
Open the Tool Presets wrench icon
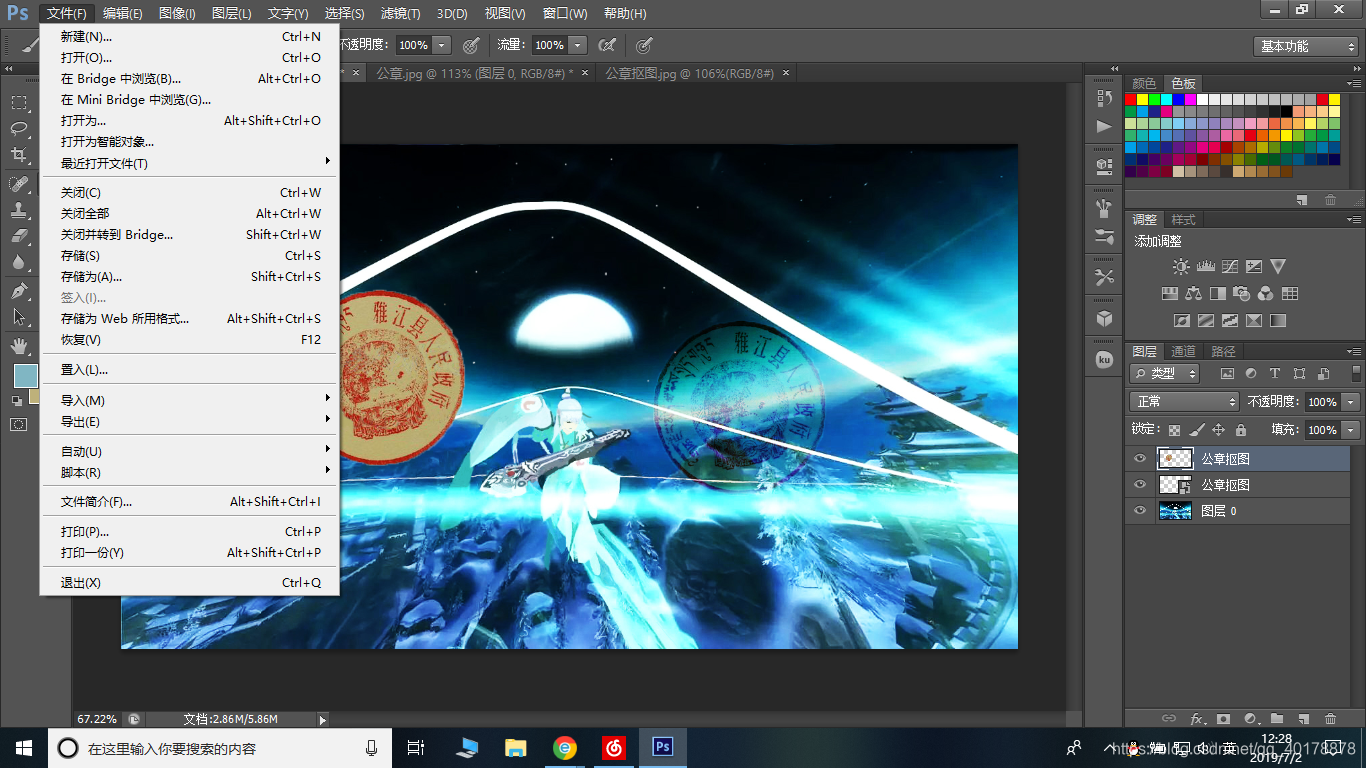pyautogui.click(x=1104, y=277)
